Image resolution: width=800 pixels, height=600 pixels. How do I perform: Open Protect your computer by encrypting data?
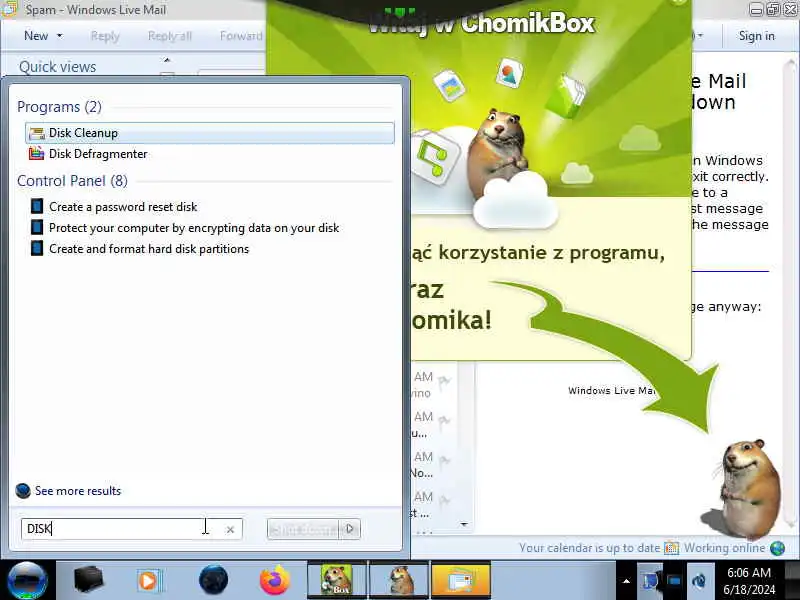tap(185, 228)
